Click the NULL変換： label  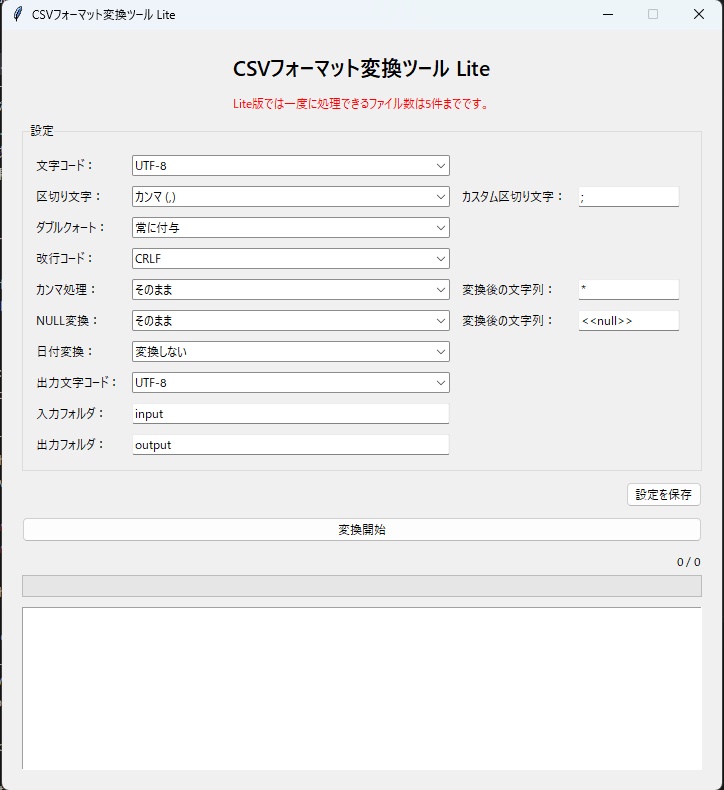coord(67,320)
